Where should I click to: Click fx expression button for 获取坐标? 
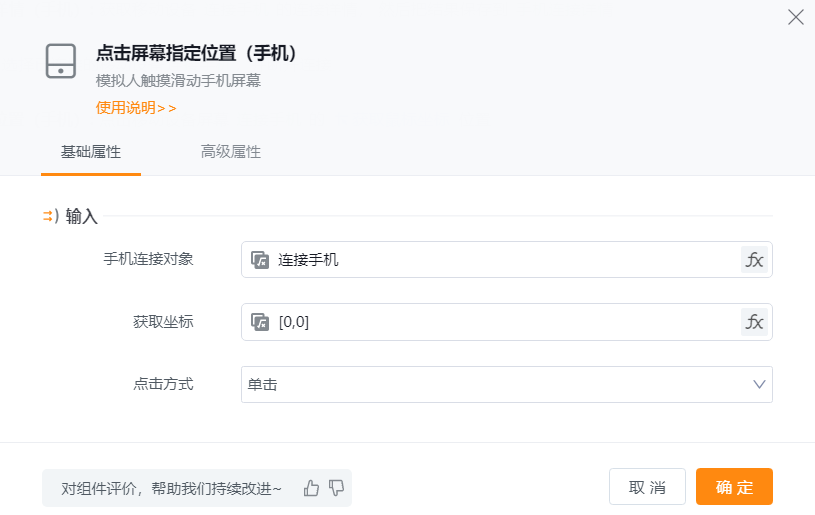coord(755,322)
